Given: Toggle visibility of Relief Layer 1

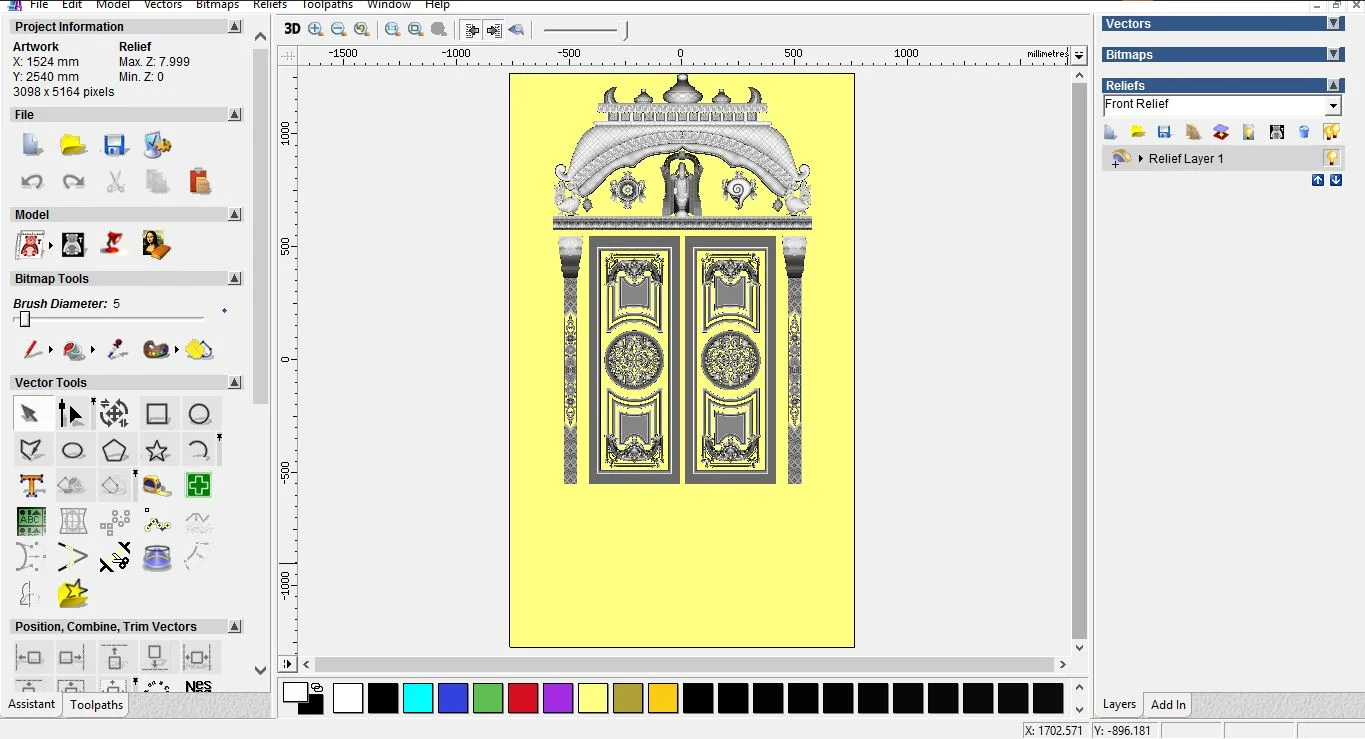Looking at the screenshot, I should pos(1333,158).
